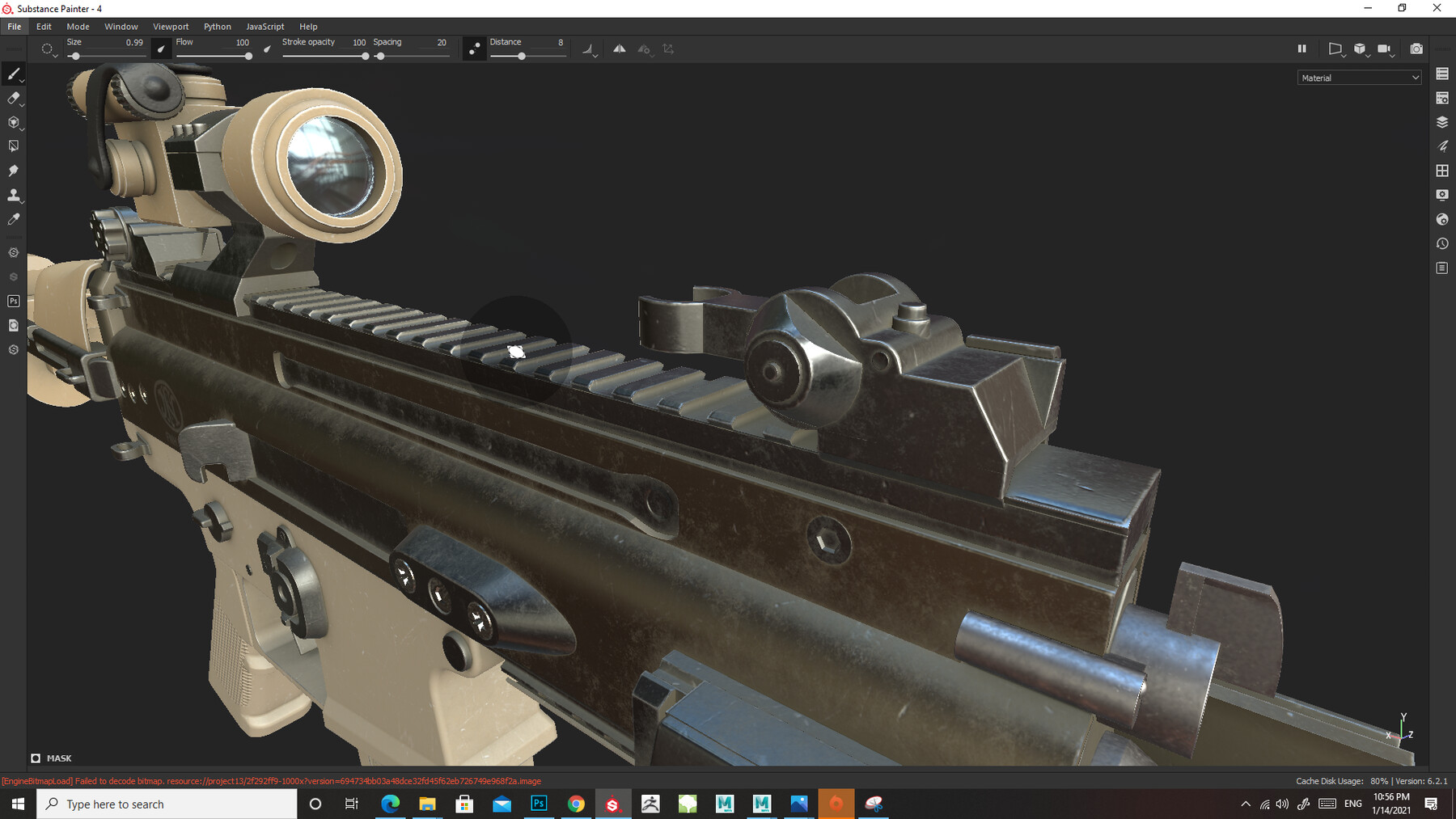Take a screenshot with the camera icon

1416,49
